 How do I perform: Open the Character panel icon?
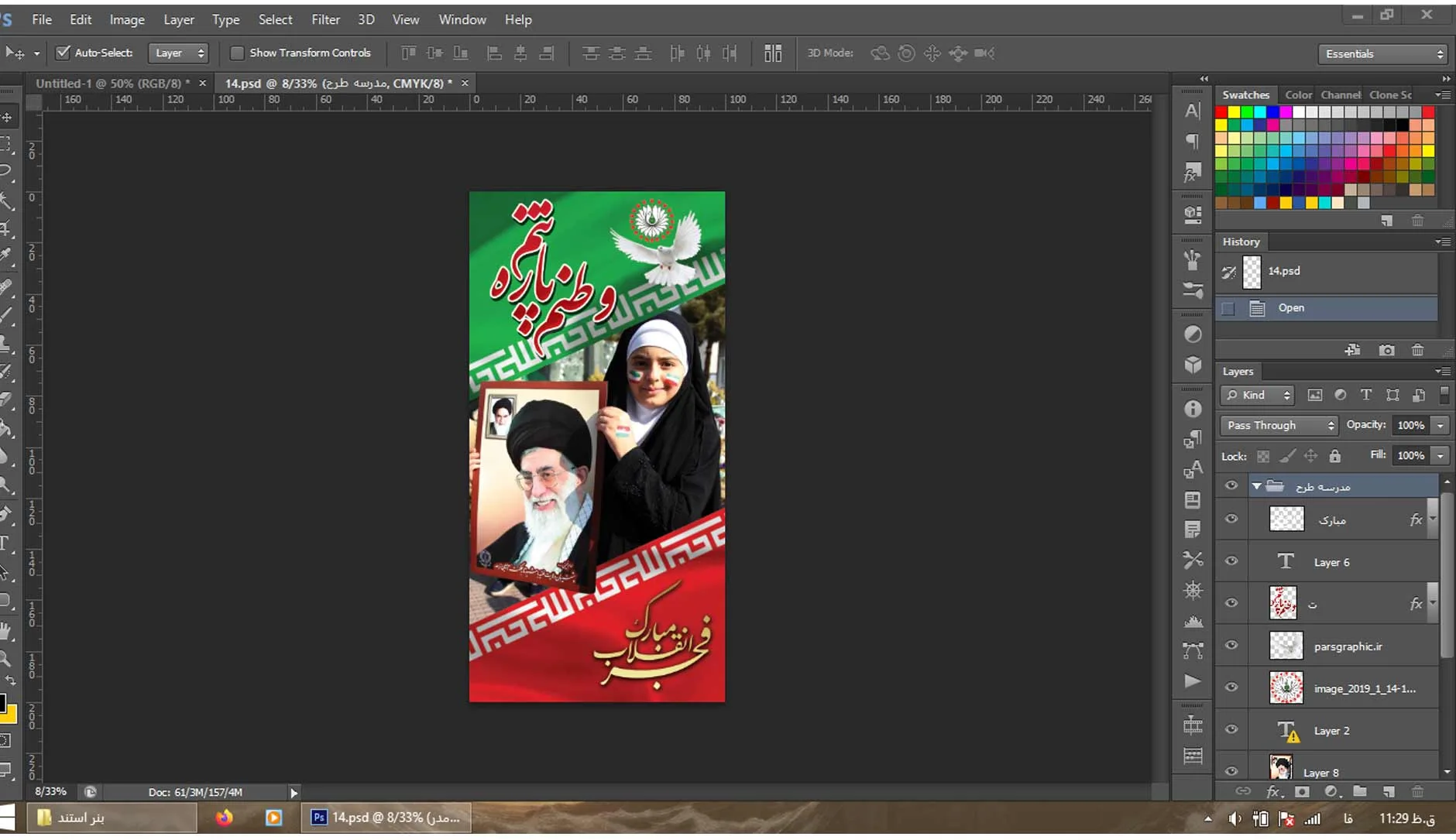click(x=1193, y=111)
